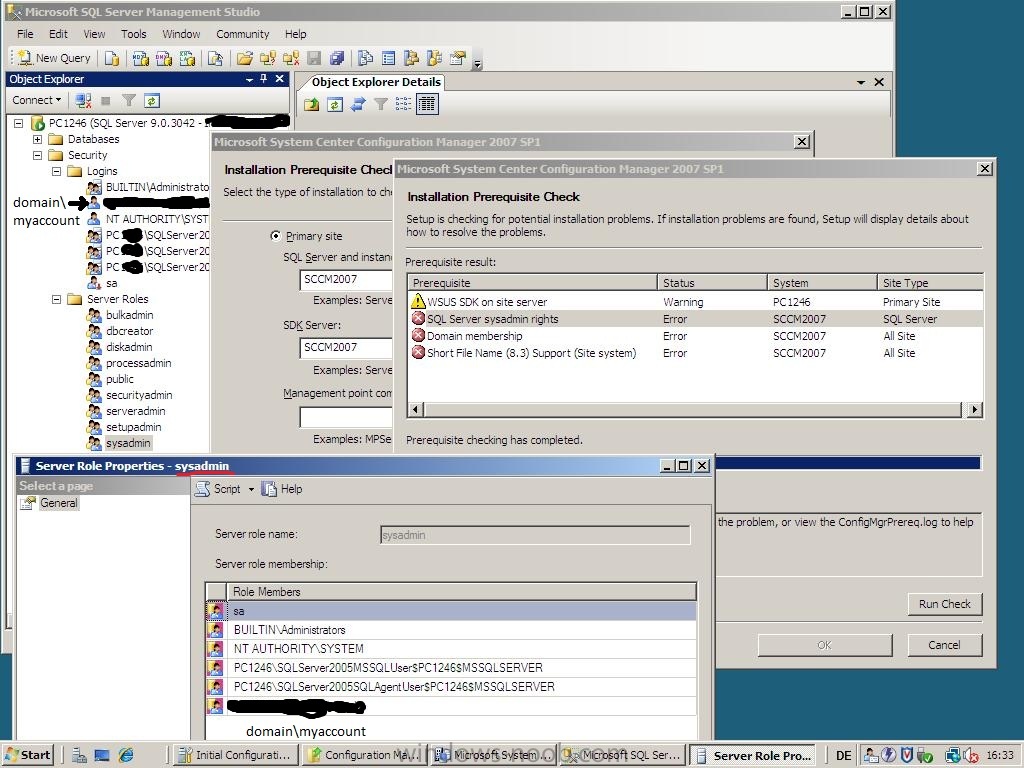Viewport: 1024px width, 768px height.
Task: Open the Template Explorer icon
Action: pos(434,59)
